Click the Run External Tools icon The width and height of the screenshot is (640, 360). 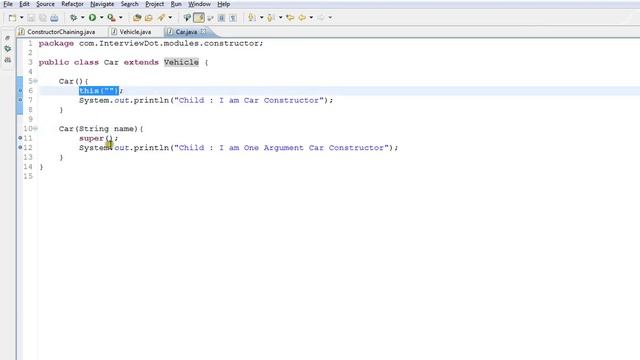(x=111, y=18)
